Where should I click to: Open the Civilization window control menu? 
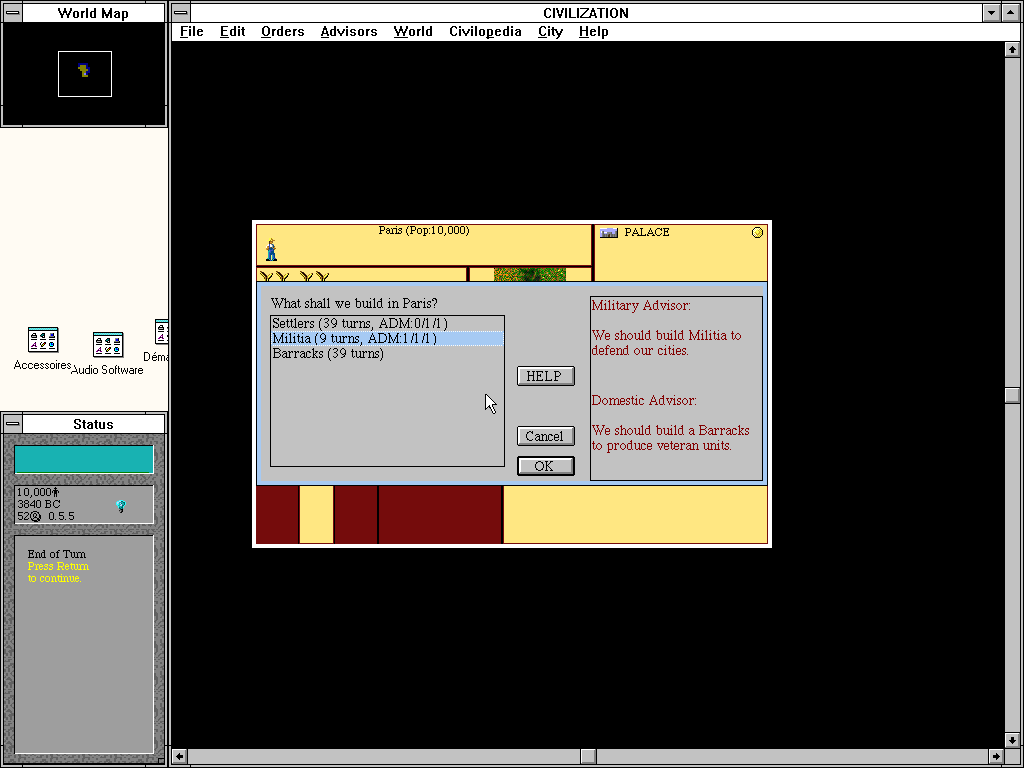[x=181, y=13]
